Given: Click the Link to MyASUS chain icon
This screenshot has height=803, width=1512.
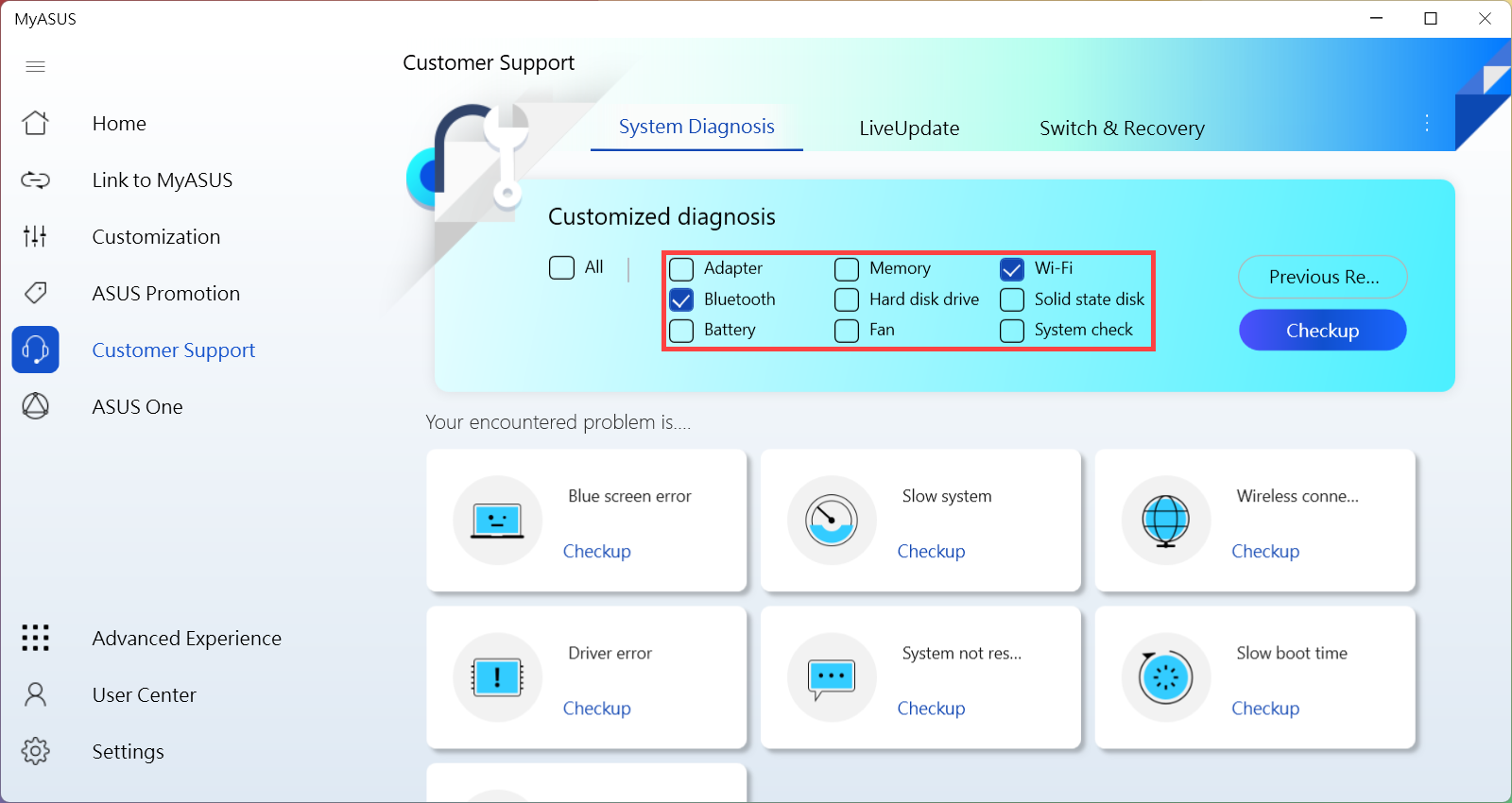Looking at the screenshot, I should 35,179.
